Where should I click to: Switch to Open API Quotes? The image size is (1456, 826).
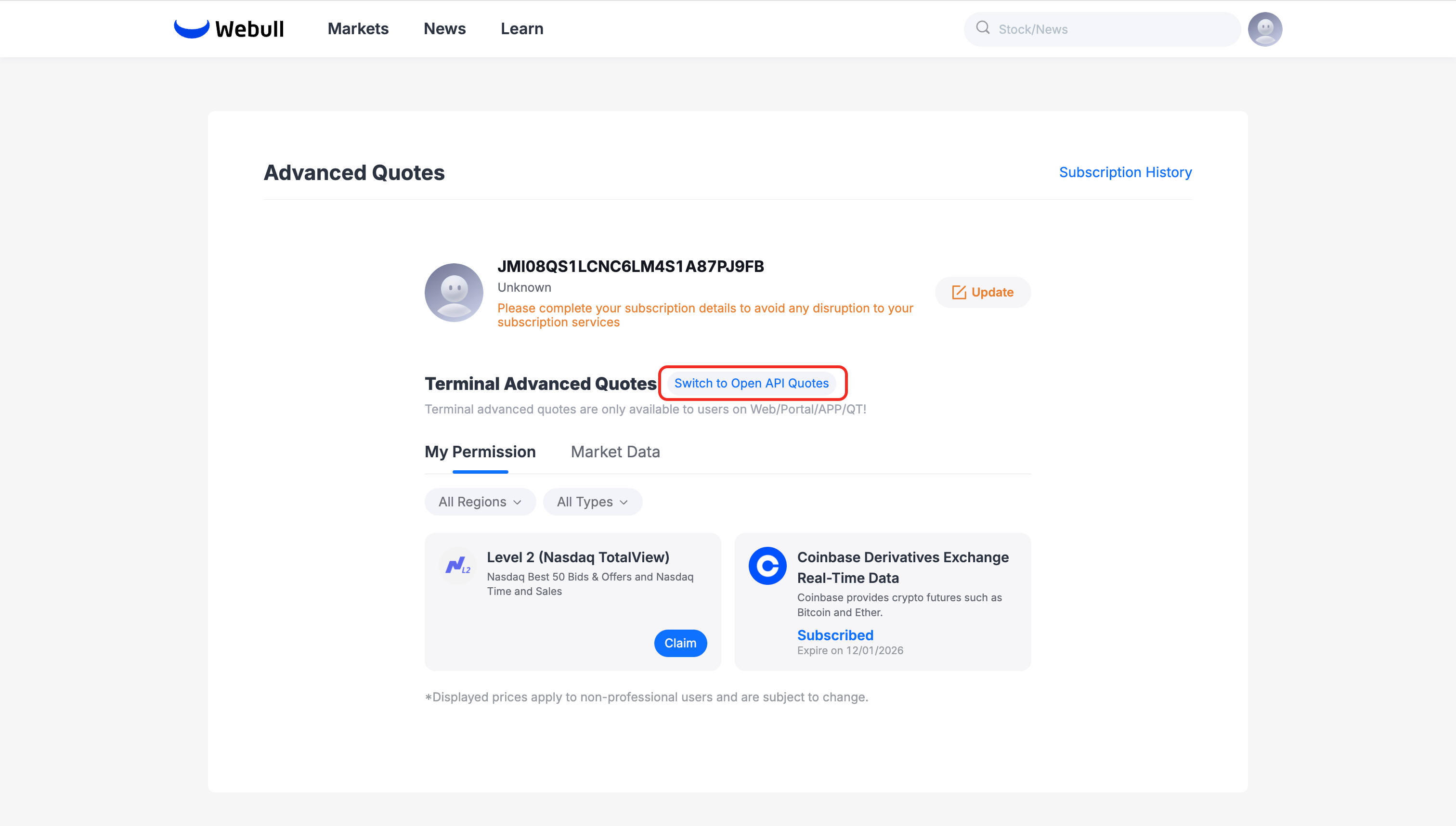[x=751, y=383]
